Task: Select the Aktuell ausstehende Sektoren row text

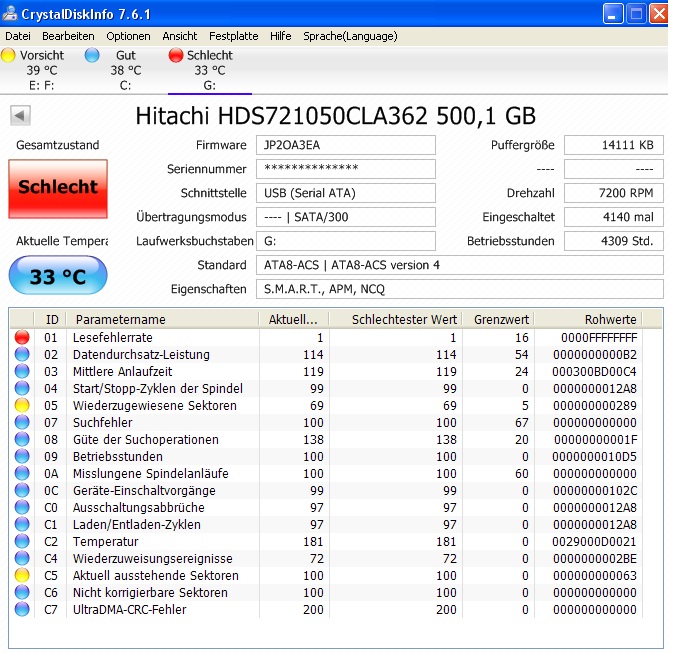Action: [x=156, y=575]
